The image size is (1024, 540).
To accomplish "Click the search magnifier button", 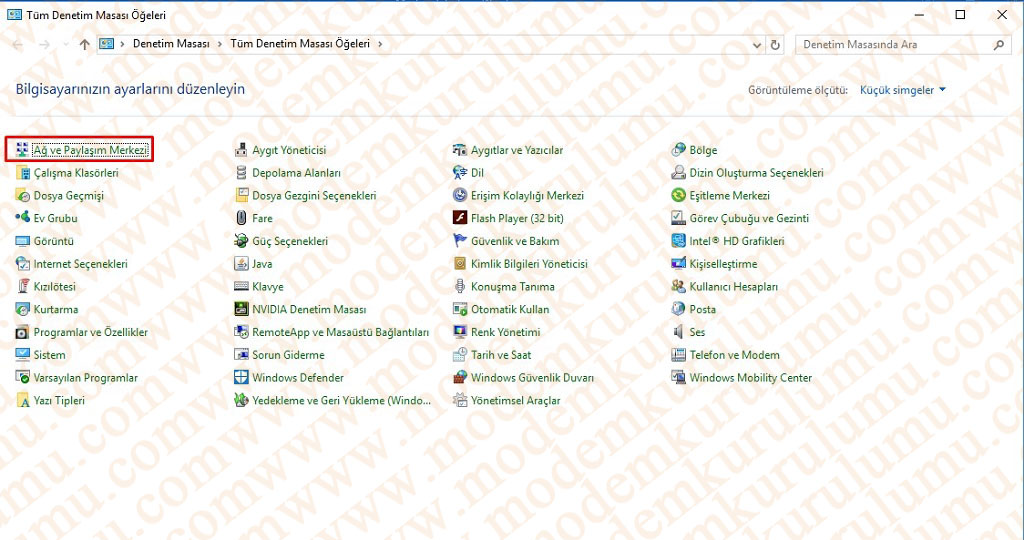I will [999, 45].
